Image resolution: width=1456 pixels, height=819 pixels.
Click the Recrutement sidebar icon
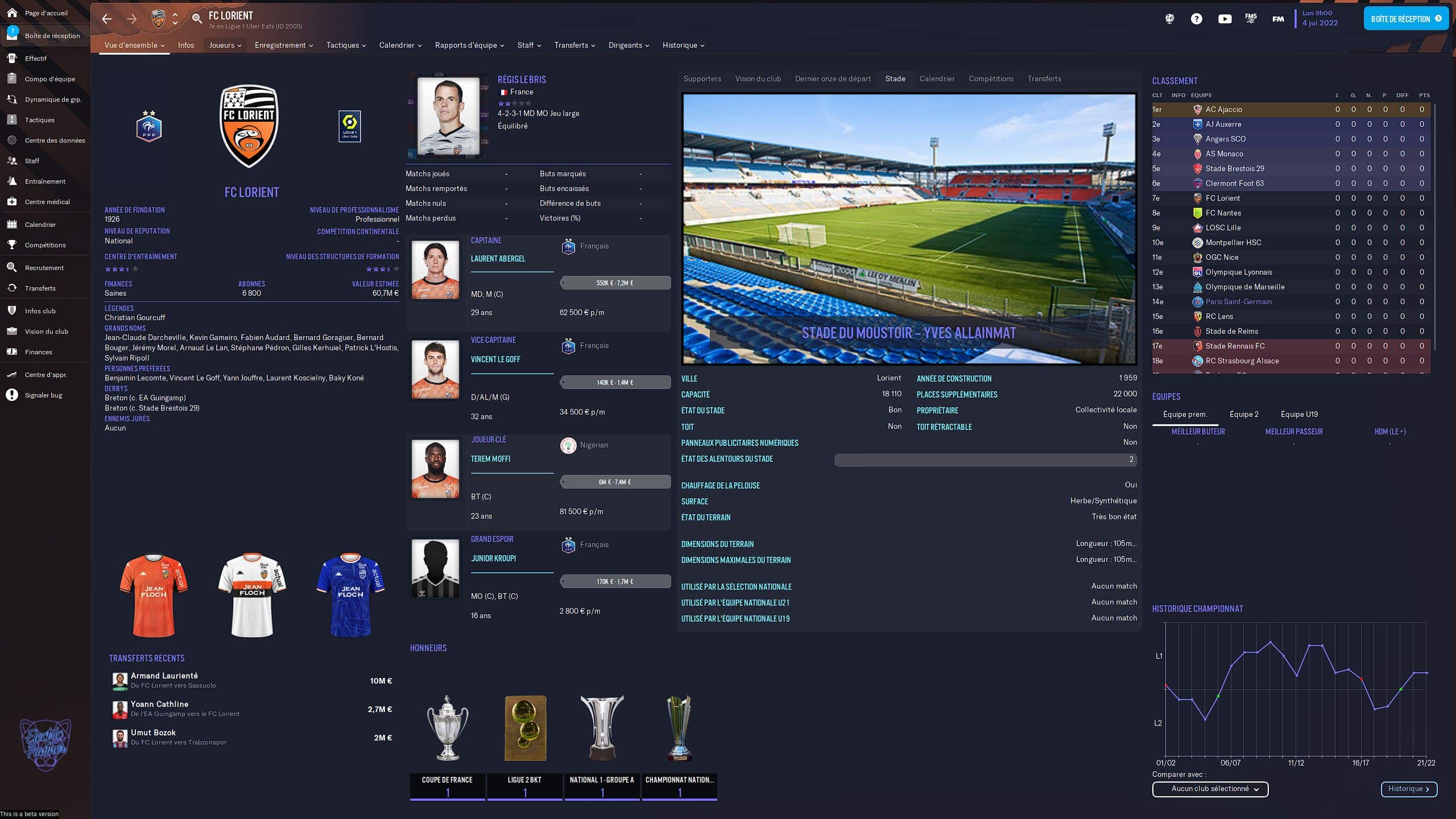tap(12, 267)
